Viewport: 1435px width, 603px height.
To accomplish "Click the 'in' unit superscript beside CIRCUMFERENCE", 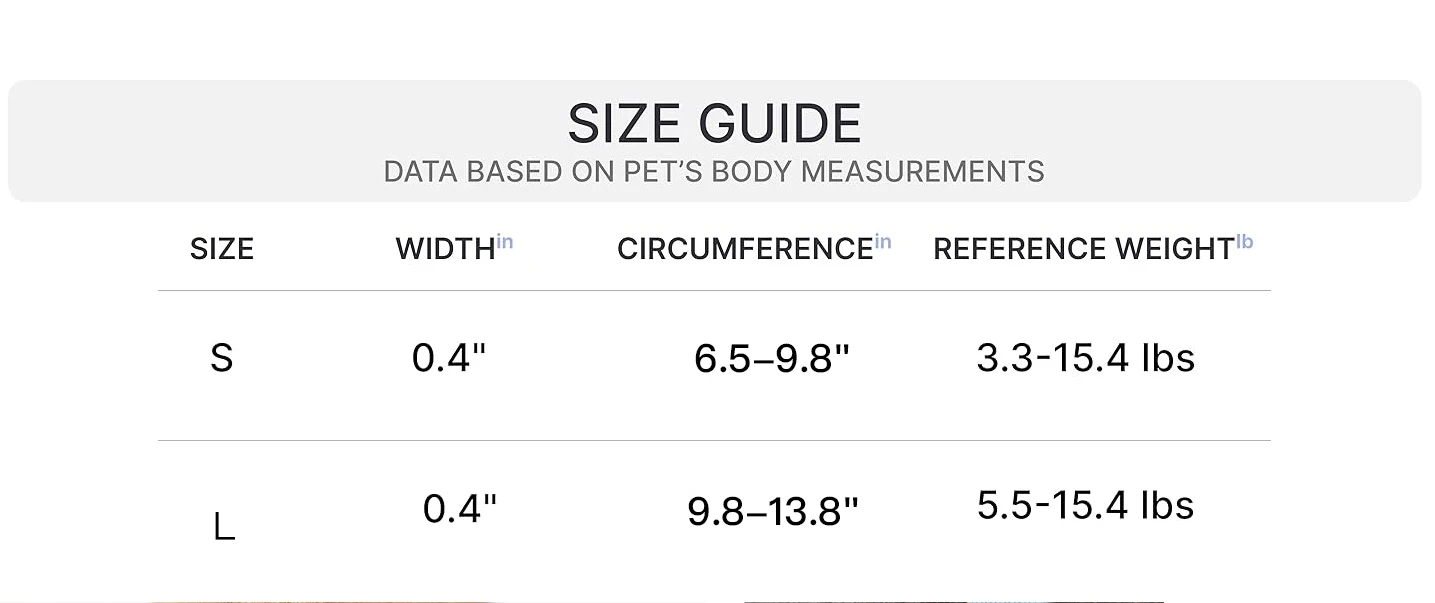I will [883, 242].
